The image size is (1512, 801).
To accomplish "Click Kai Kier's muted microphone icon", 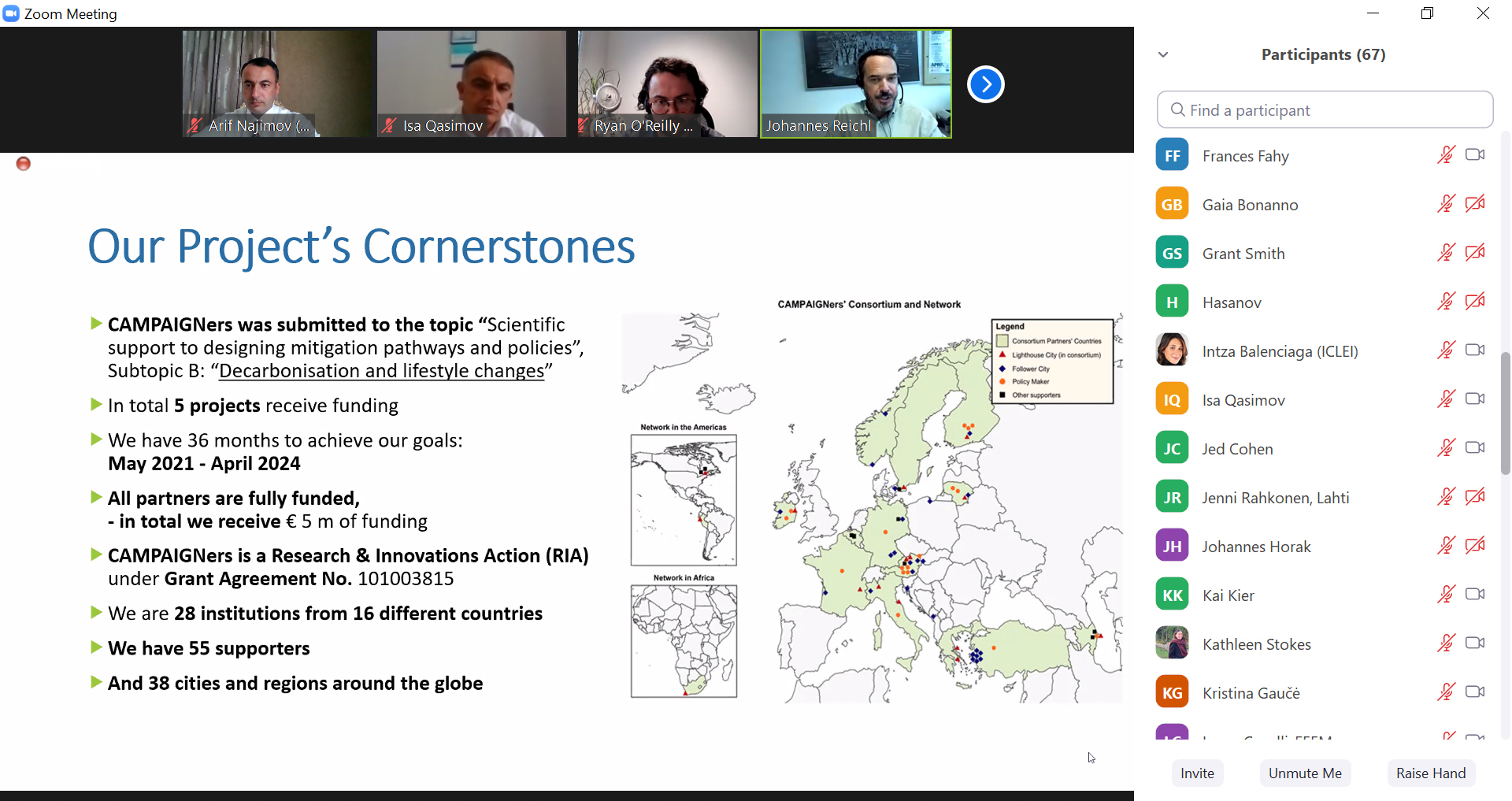I will pyautogui.click(x=1446, y=595).
